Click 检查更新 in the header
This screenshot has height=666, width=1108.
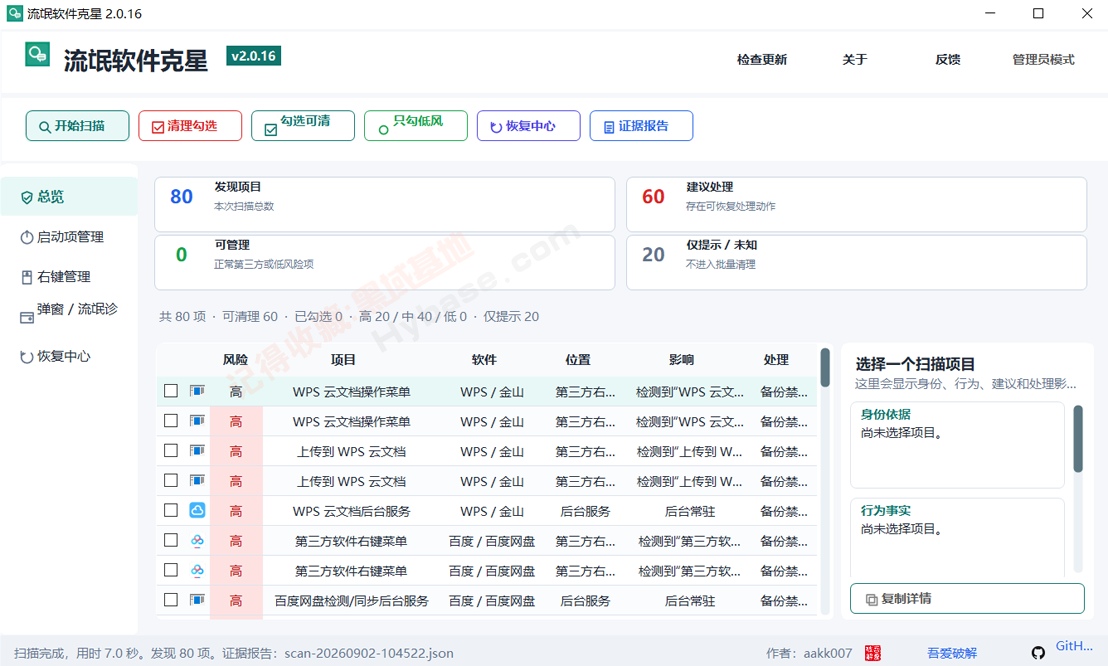(x=762, y=59)
